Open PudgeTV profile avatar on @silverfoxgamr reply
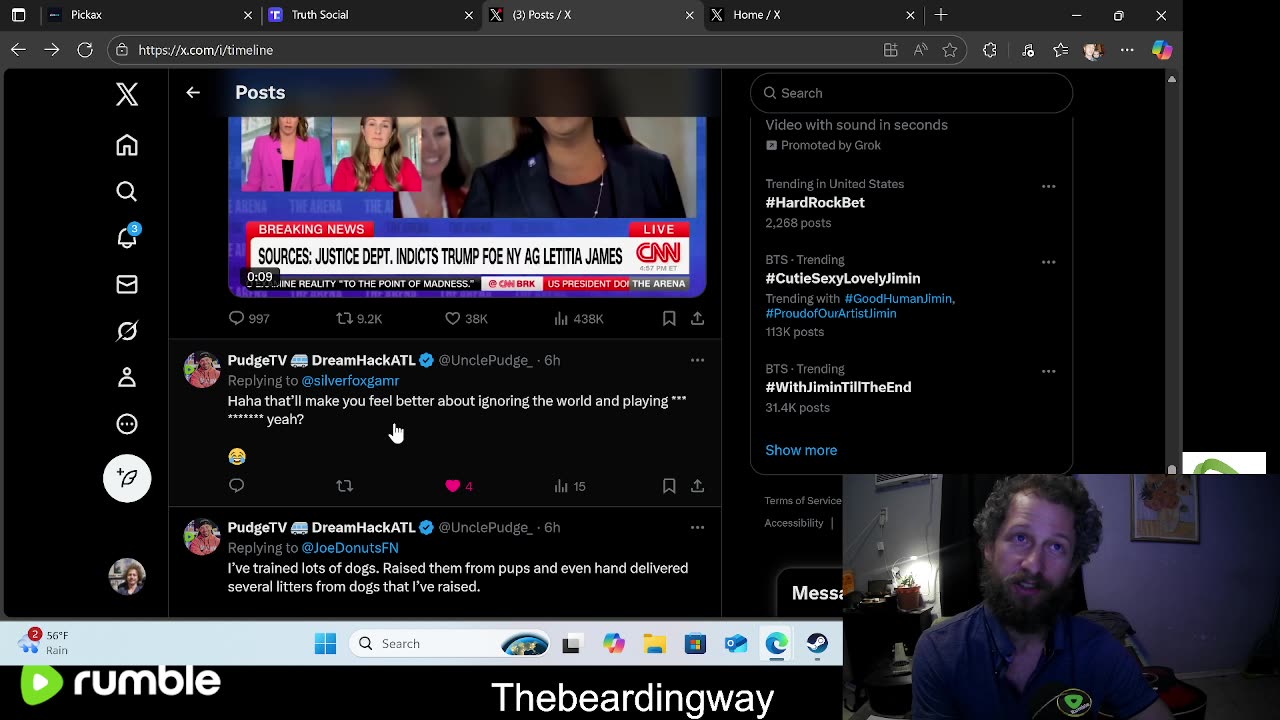Screen dimensions: 1280x720 201,369
